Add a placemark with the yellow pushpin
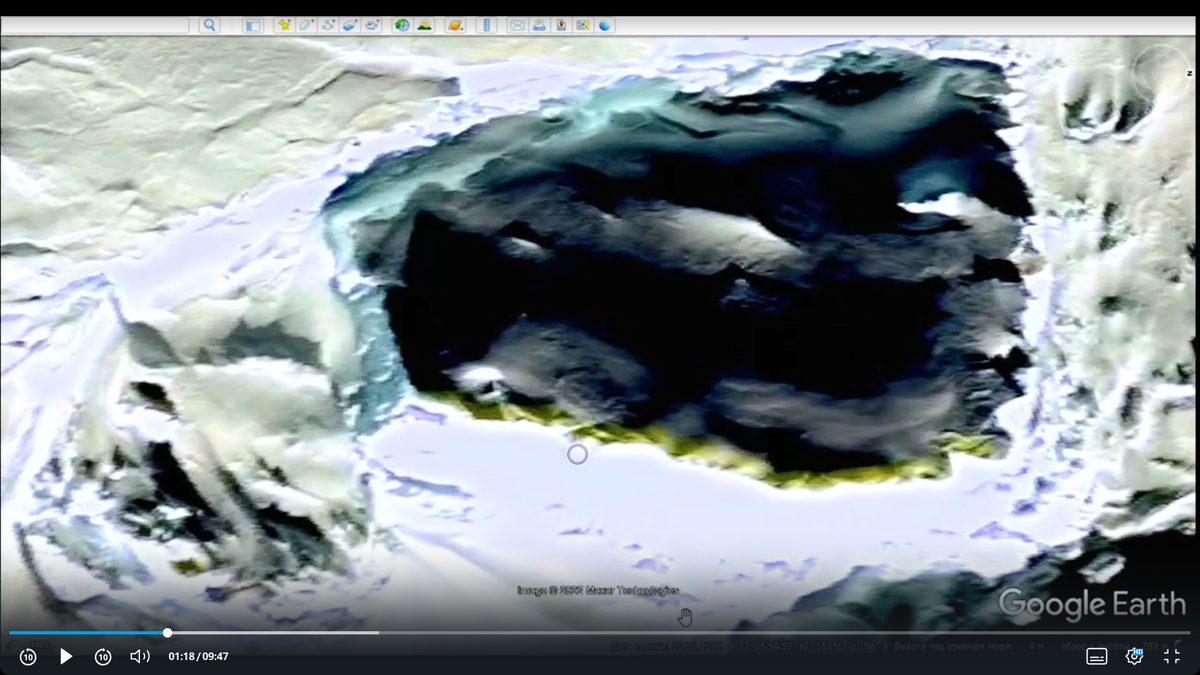1200x675 pixels. (284, 25)
